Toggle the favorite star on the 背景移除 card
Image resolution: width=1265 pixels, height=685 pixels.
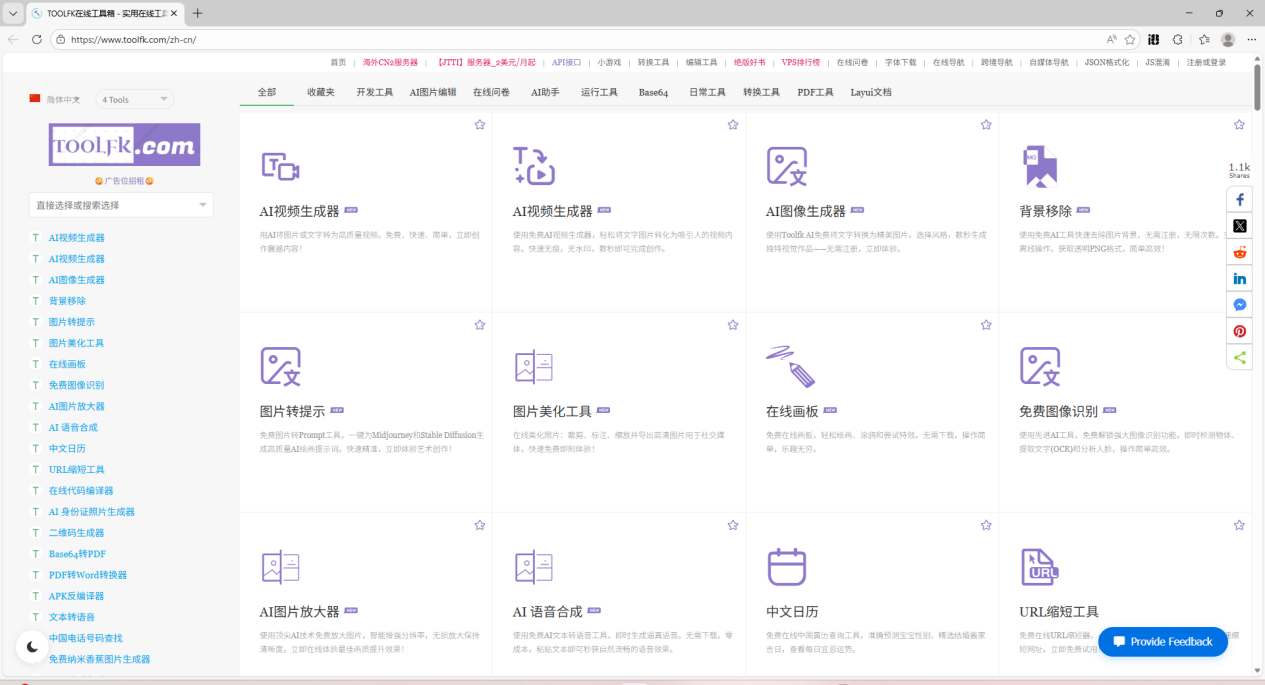tap(1239, 125)
